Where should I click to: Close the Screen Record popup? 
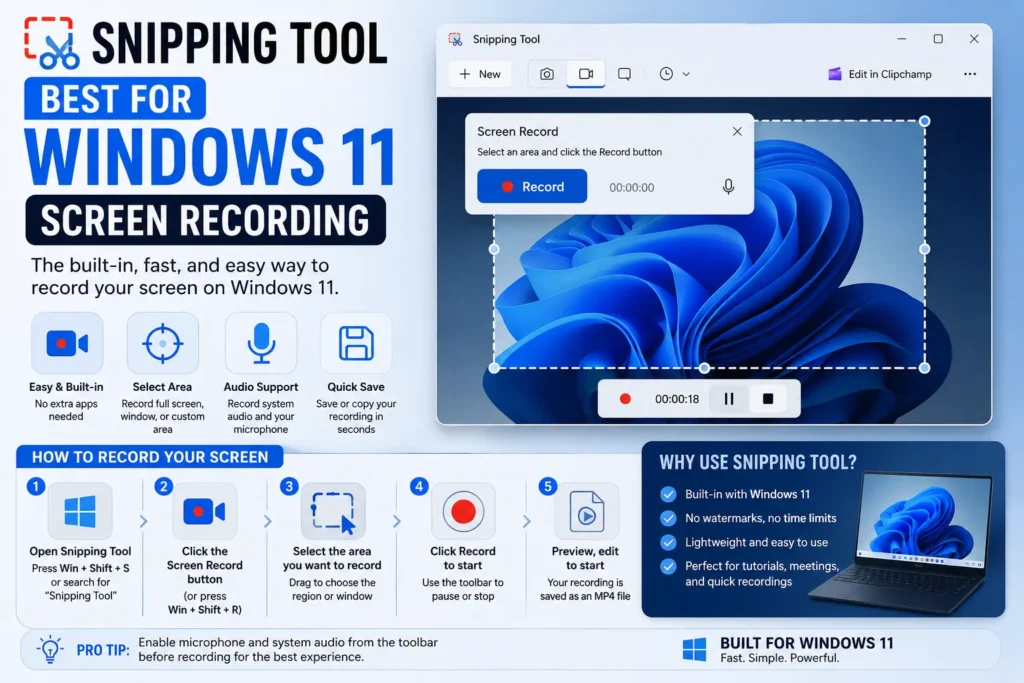point(737,131)
